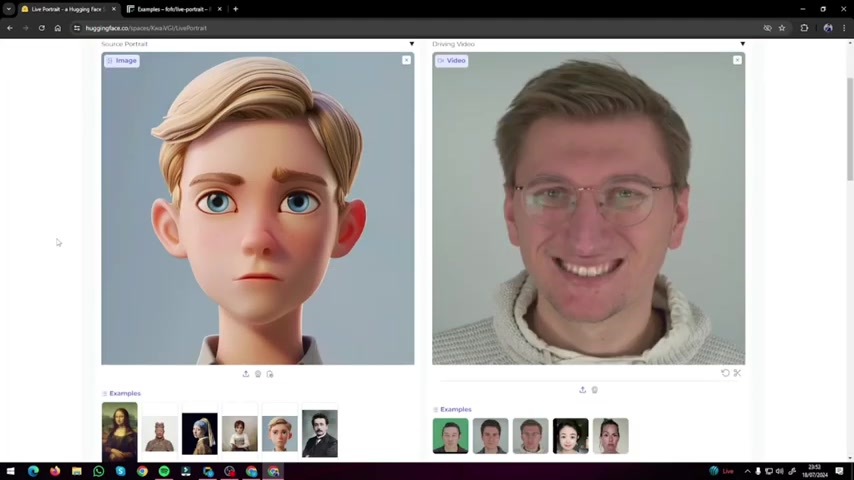Open WhatsApp from taskbar
Viewport: 854px width, 480px height.
point(99,471)
